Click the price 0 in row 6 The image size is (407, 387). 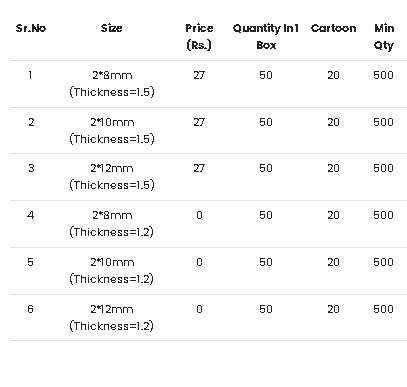pos(199,309)
